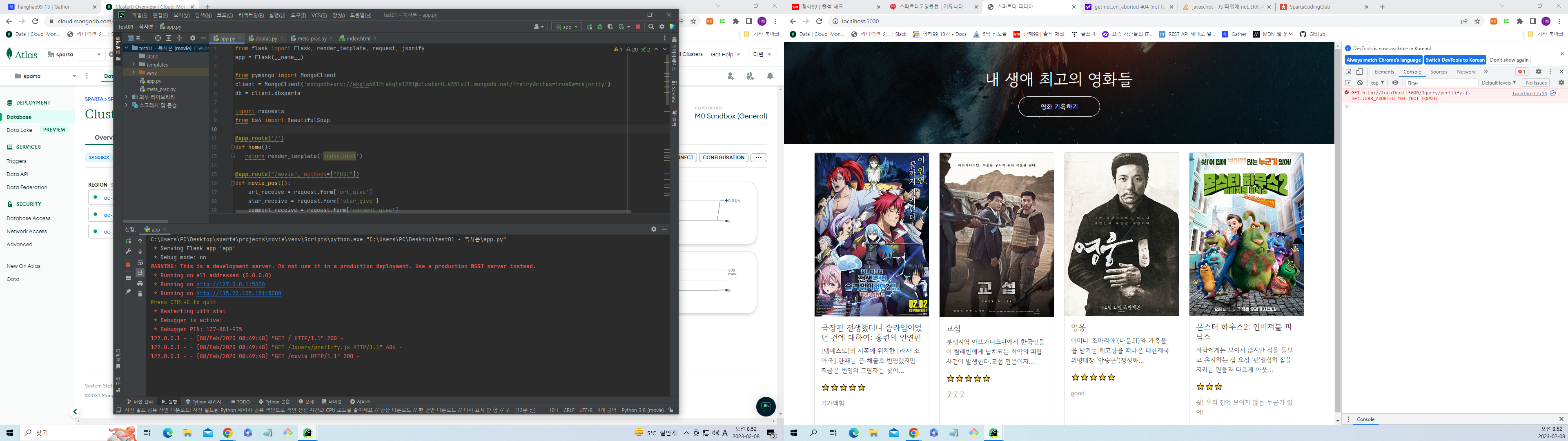
Task: Open the Elements tab in DevTools
Action: tap(1384, 72)
